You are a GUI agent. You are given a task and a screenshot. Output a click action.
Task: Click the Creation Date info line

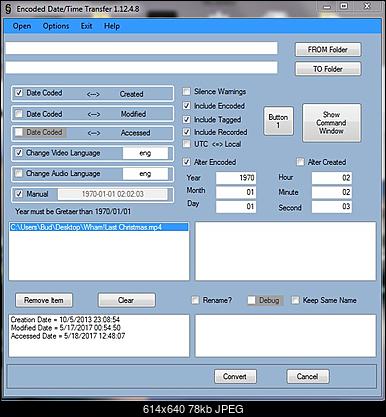[65, 319]
